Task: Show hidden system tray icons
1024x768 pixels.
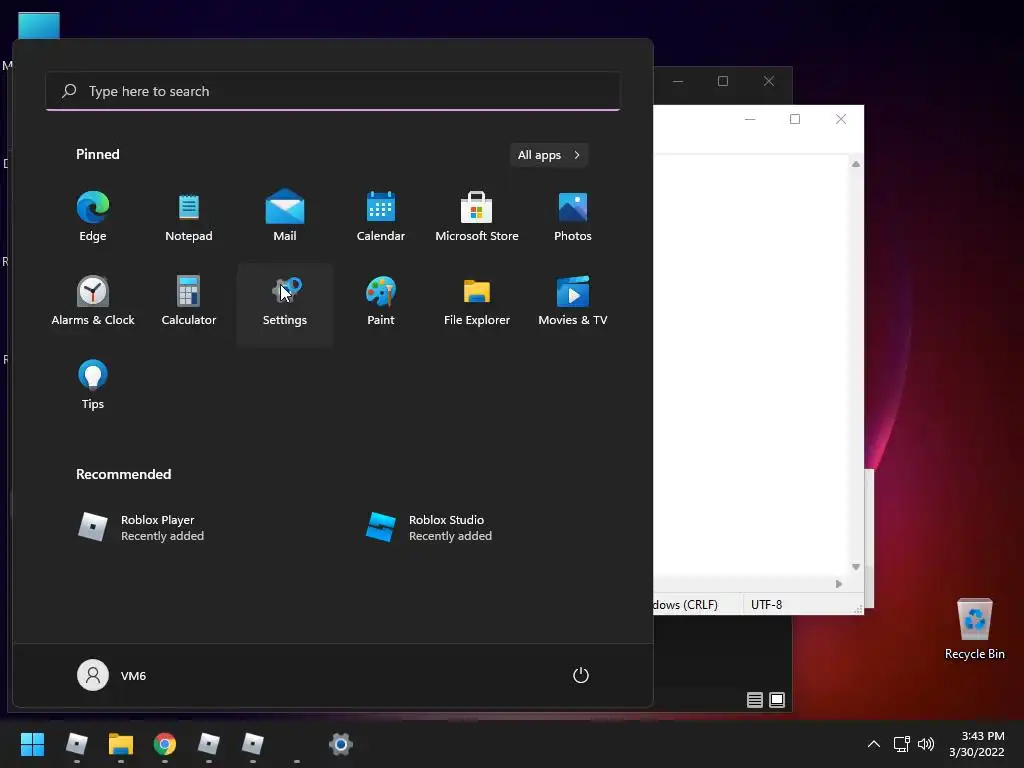Action: (x=874, y=744)
